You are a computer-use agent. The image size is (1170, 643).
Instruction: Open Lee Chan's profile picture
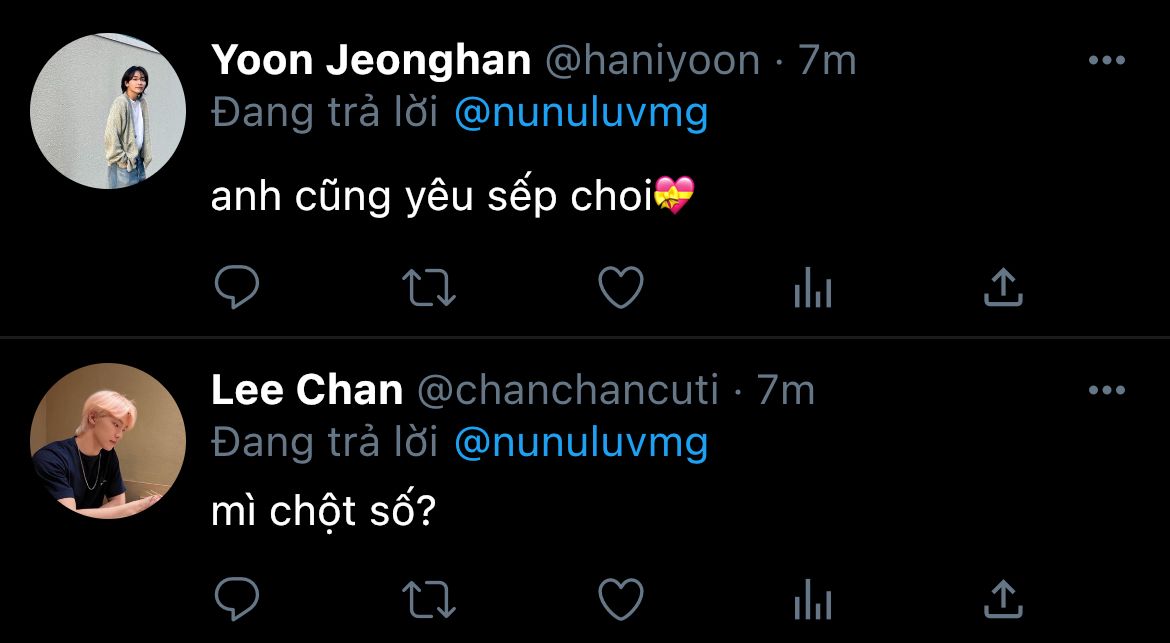pyautogui.click(x=108, y=441)
